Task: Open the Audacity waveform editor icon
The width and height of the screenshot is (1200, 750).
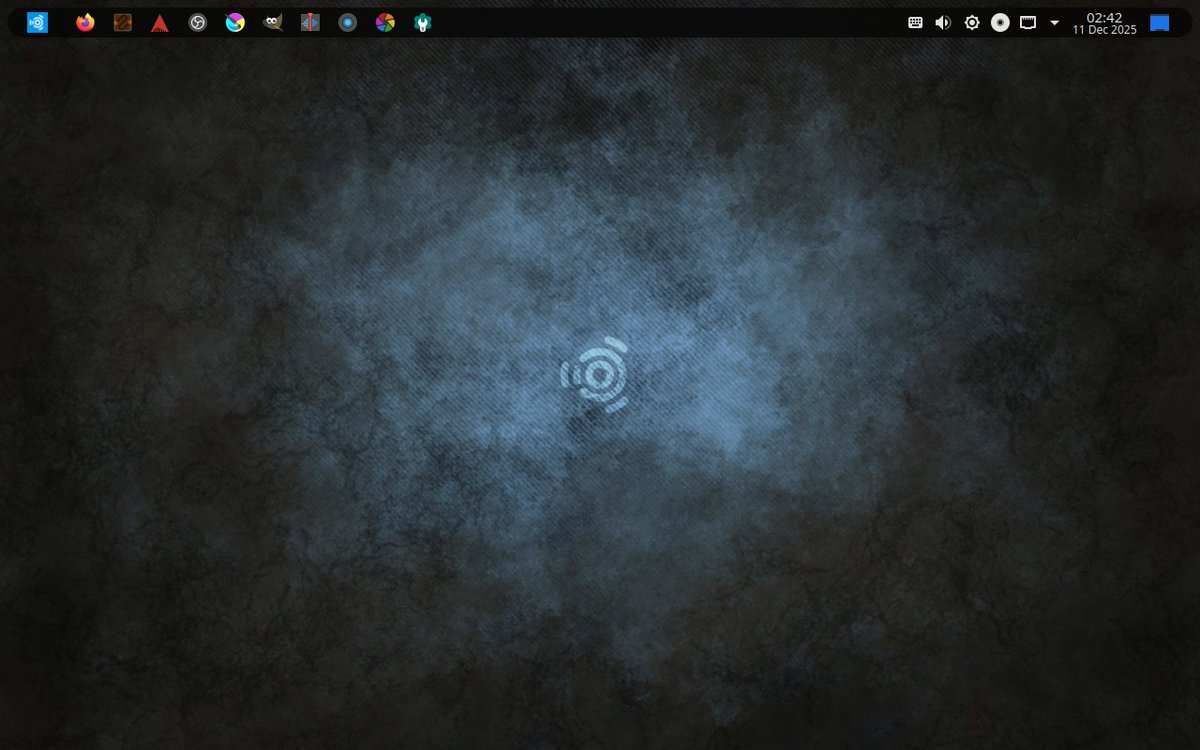Action: [x=310, y=21]
